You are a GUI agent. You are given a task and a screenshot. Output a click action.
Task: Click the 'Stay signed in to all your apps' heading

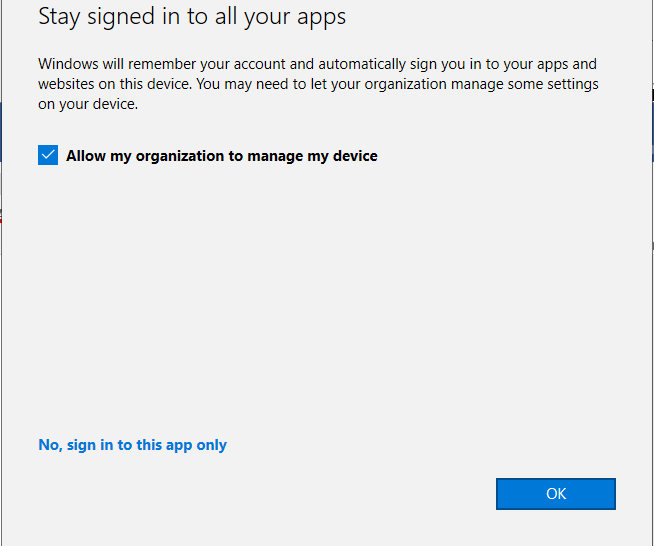click(x=192, y=17)
